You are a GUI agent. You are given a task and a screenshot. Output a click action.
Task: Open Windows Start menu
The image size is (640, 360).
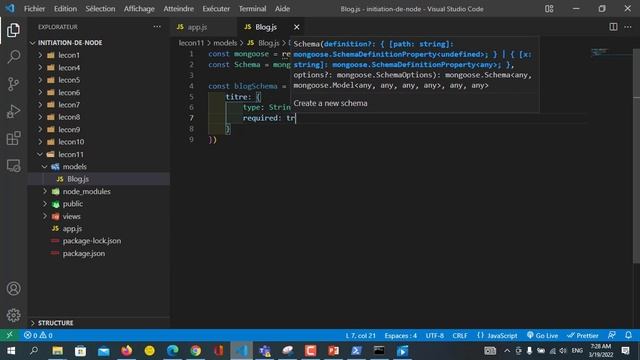11,351
